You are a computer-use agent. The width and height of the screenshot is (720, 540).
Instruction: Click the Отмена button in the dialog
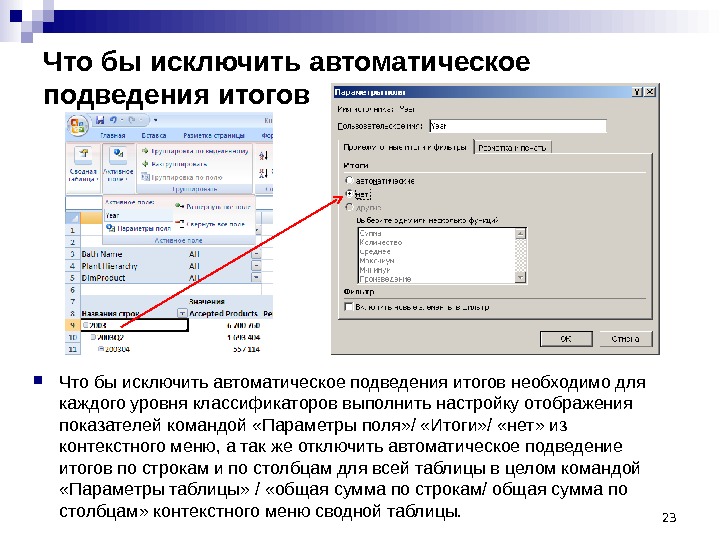(625, 339)
